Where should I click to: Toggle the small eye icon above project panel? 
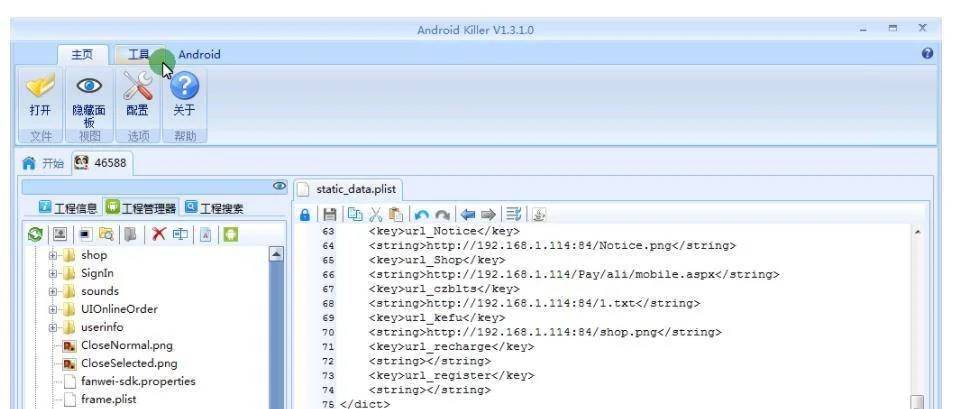click(x=280, y=187)
